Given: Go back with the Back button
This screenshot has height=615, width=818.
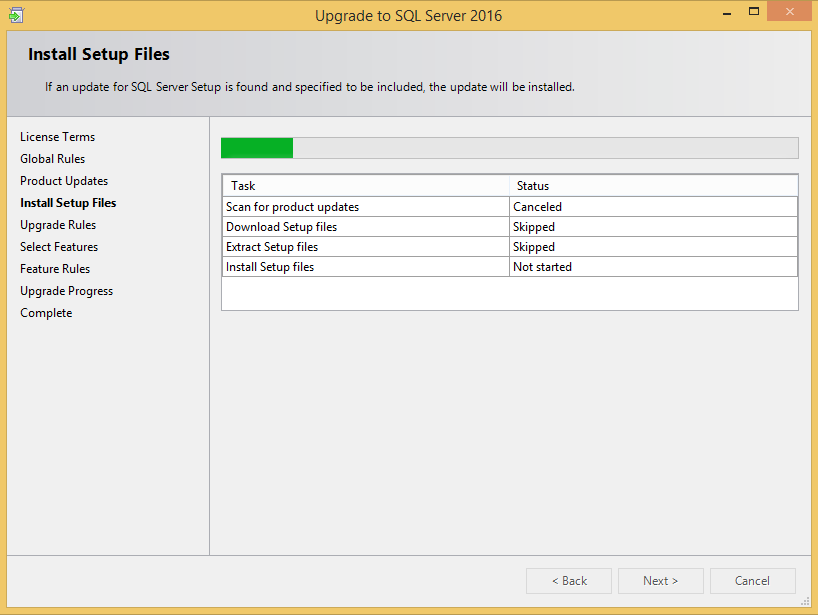Looking at the screenshot, I should point(569,581).
